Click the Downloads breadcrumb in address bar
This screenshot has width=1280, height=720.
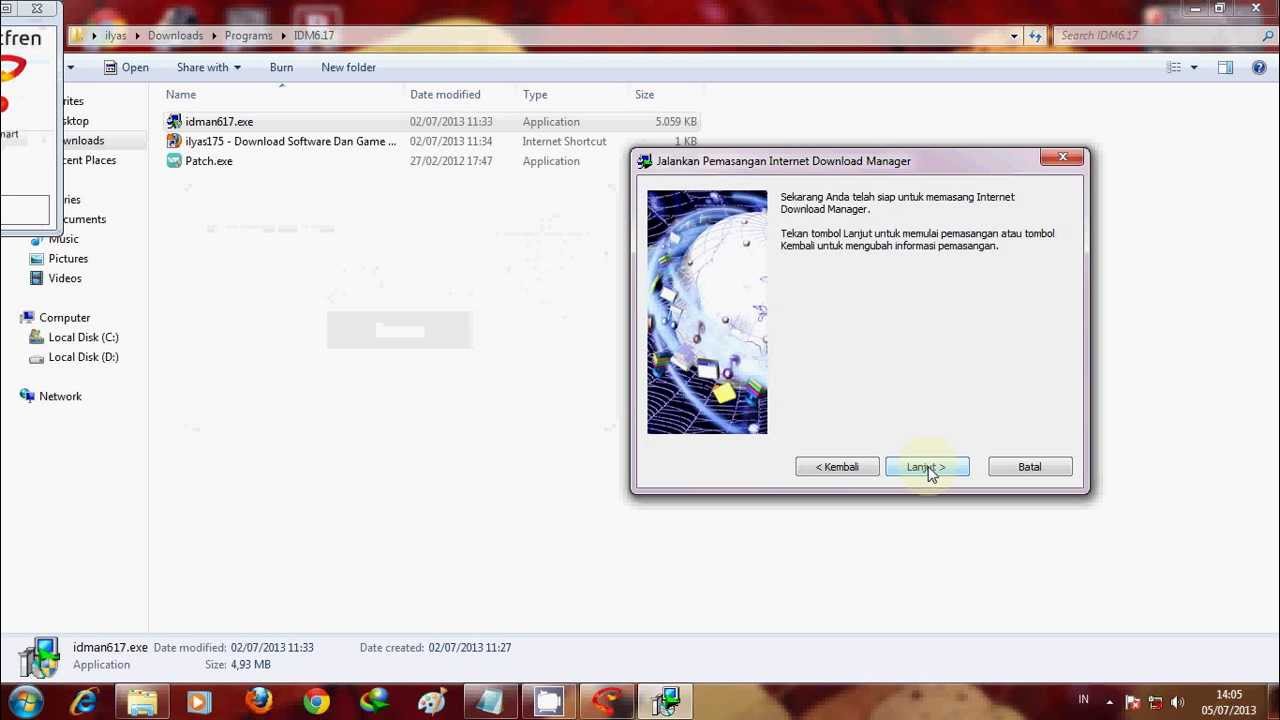pyautogui.click(x=175, y=35)
